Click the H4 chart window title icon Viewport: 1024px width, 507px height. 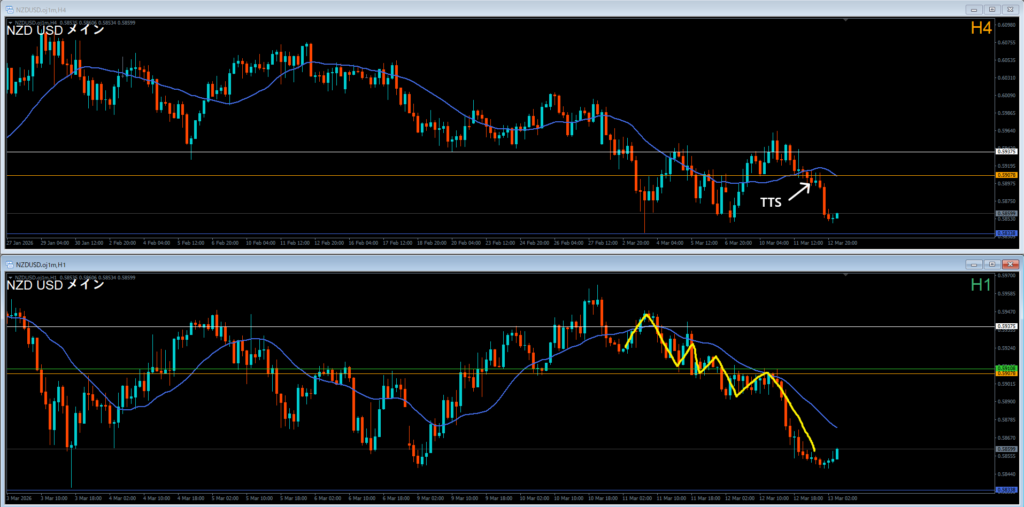pyautogui.click(x=9, y=9)
